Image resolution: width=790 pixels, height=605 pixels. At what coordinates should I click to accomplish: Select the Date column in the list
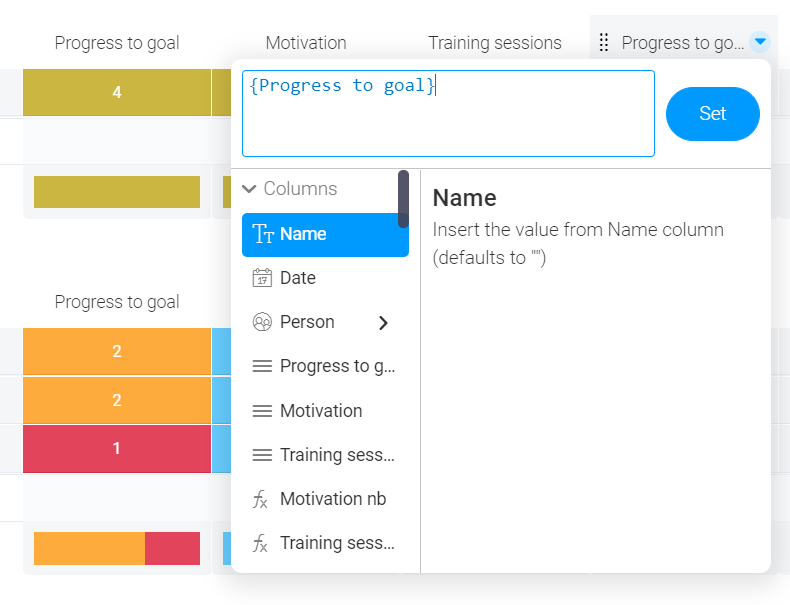(298, 278)
